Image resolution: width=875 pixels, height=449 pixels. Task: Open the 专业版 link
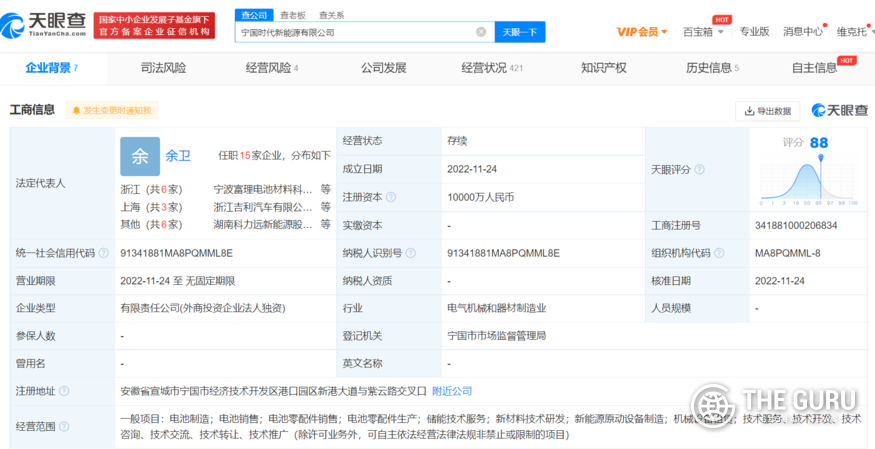click(754, 32)
